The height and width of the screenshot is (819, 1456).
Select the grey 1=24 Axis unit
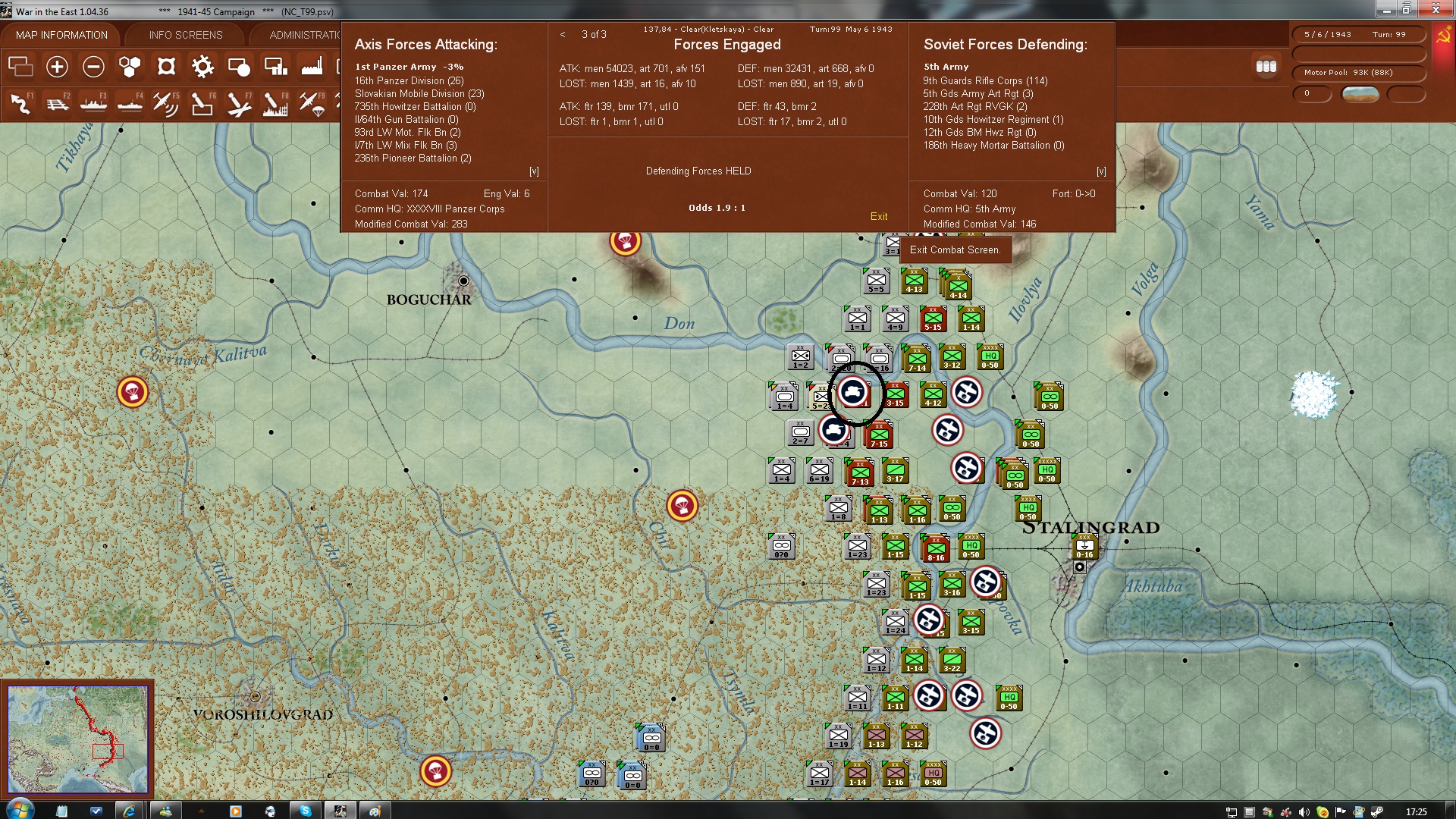click(x=895, y=622)
